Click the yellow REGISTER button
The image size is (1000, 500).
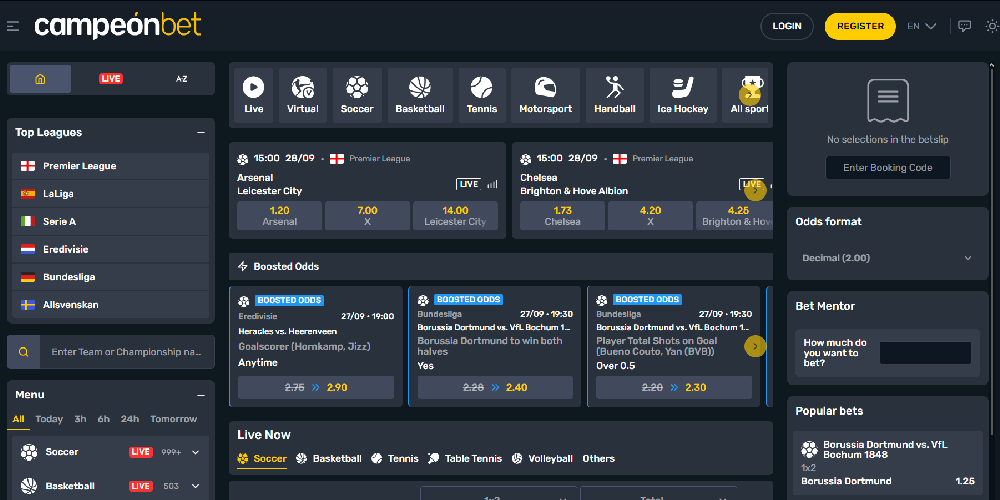click(x=859, y=26)
